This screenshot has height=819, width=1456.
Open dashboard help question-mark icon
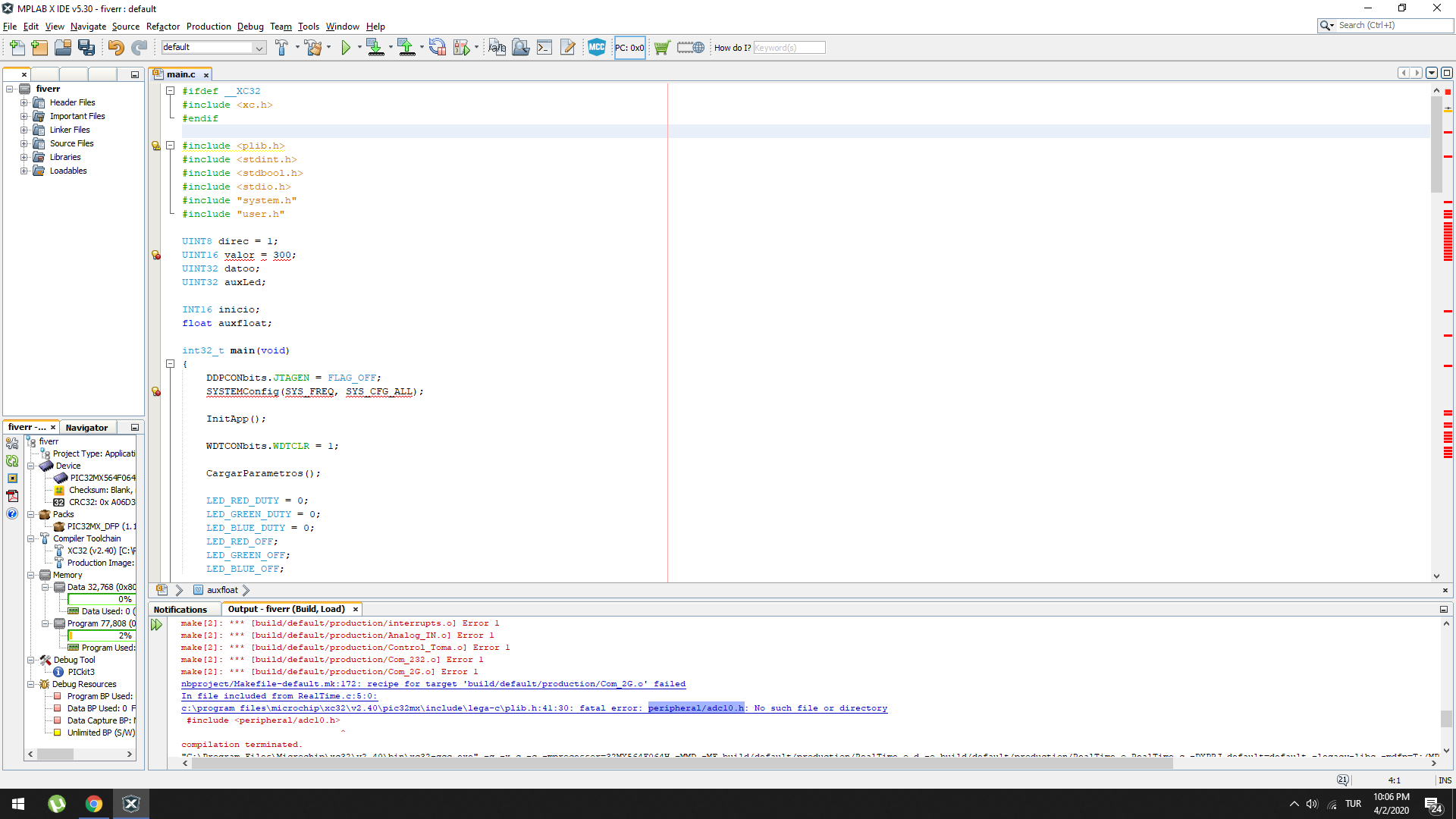pyautogui.click(x=12, y=513)
